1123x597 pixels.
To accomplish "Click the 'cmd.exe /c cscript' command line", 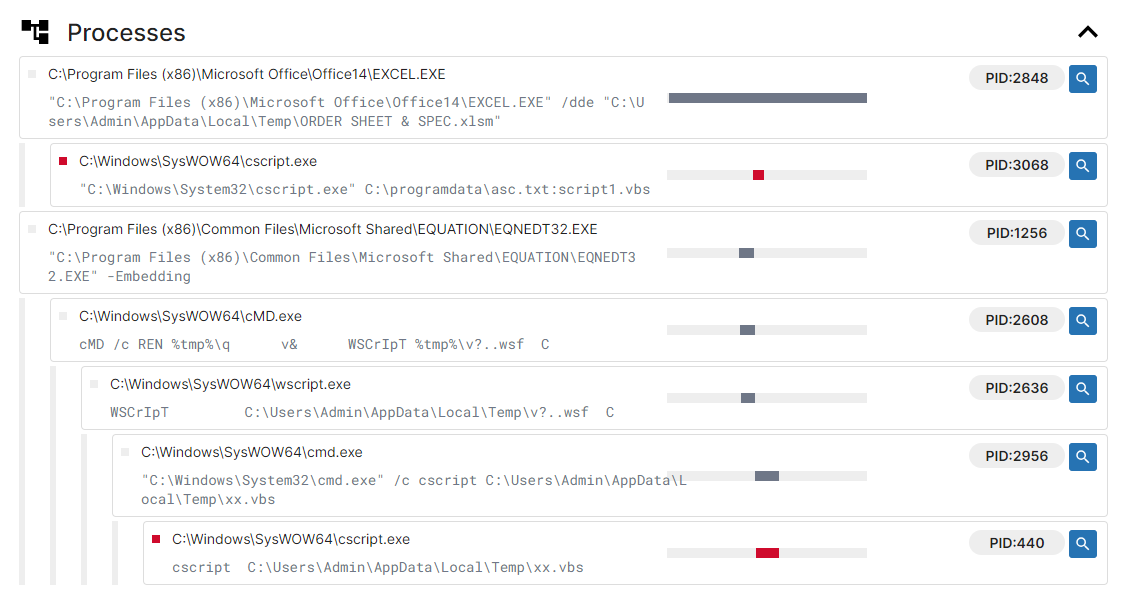I will point(414,490).
